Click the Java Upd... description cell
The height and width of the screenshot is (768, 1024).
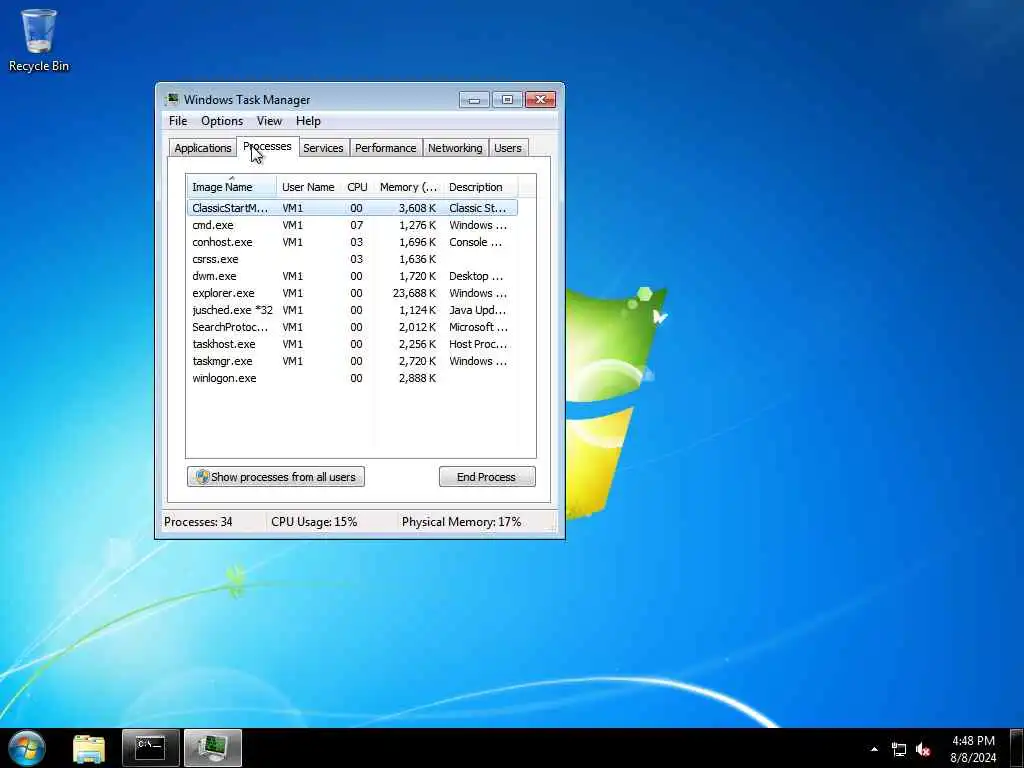[x=477, y=310]
